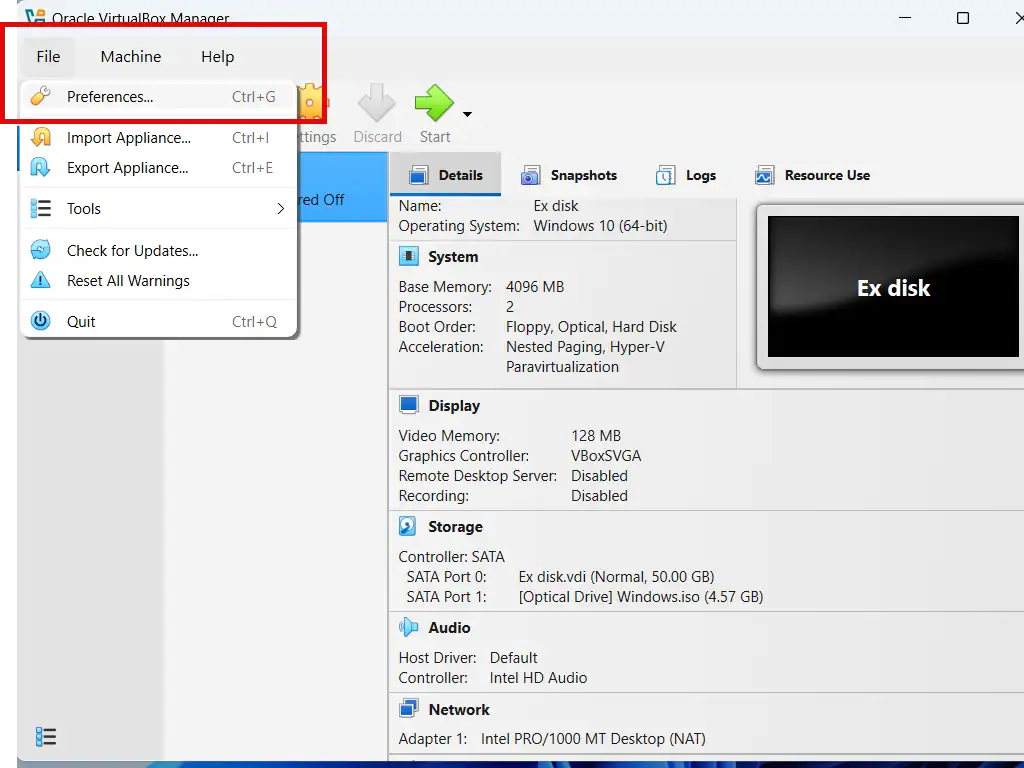
Task: Click the Export Appliance icon
Action: point(41,168)
